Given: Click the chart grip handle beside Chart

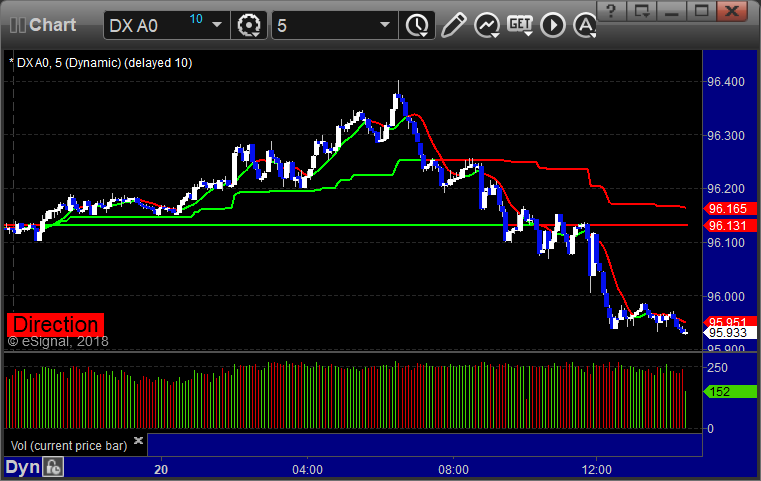Looking at the screenshot, I should click(17, 25).
